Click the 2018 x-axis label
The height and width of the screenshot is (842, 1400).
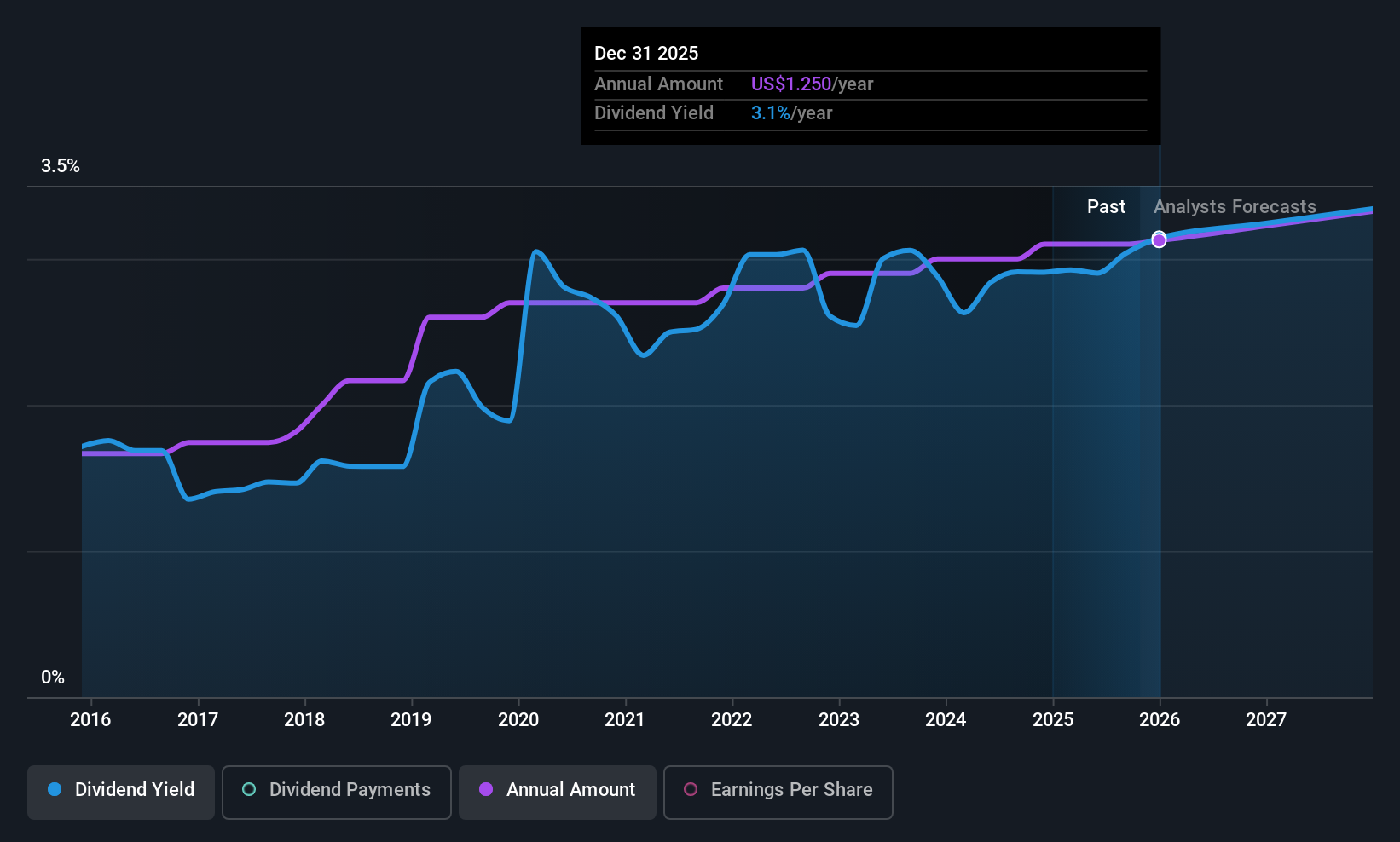click(304, 720)
